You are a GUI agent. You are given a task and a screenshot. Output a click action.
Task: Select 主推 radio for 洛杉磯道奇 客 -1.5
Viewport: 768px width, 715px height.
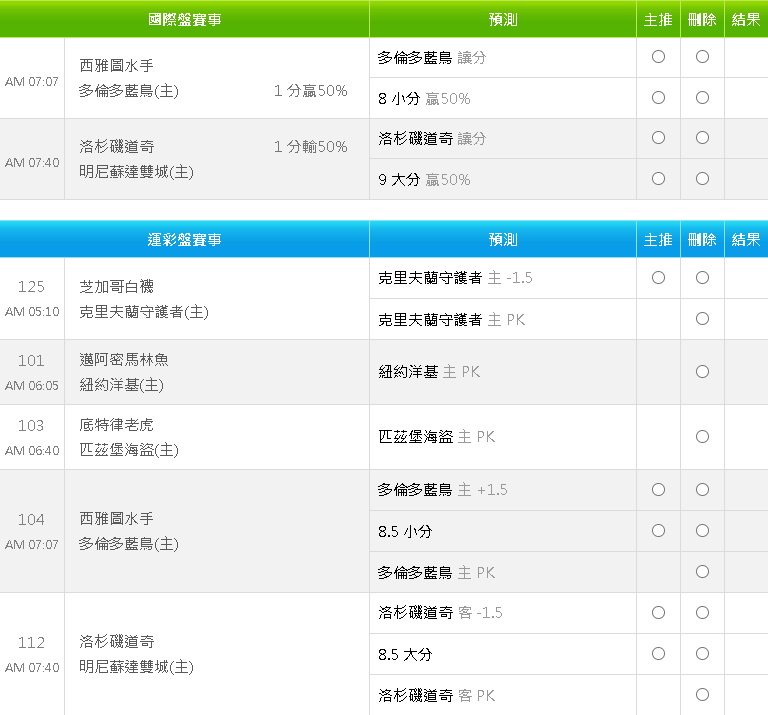click(658, 613)
